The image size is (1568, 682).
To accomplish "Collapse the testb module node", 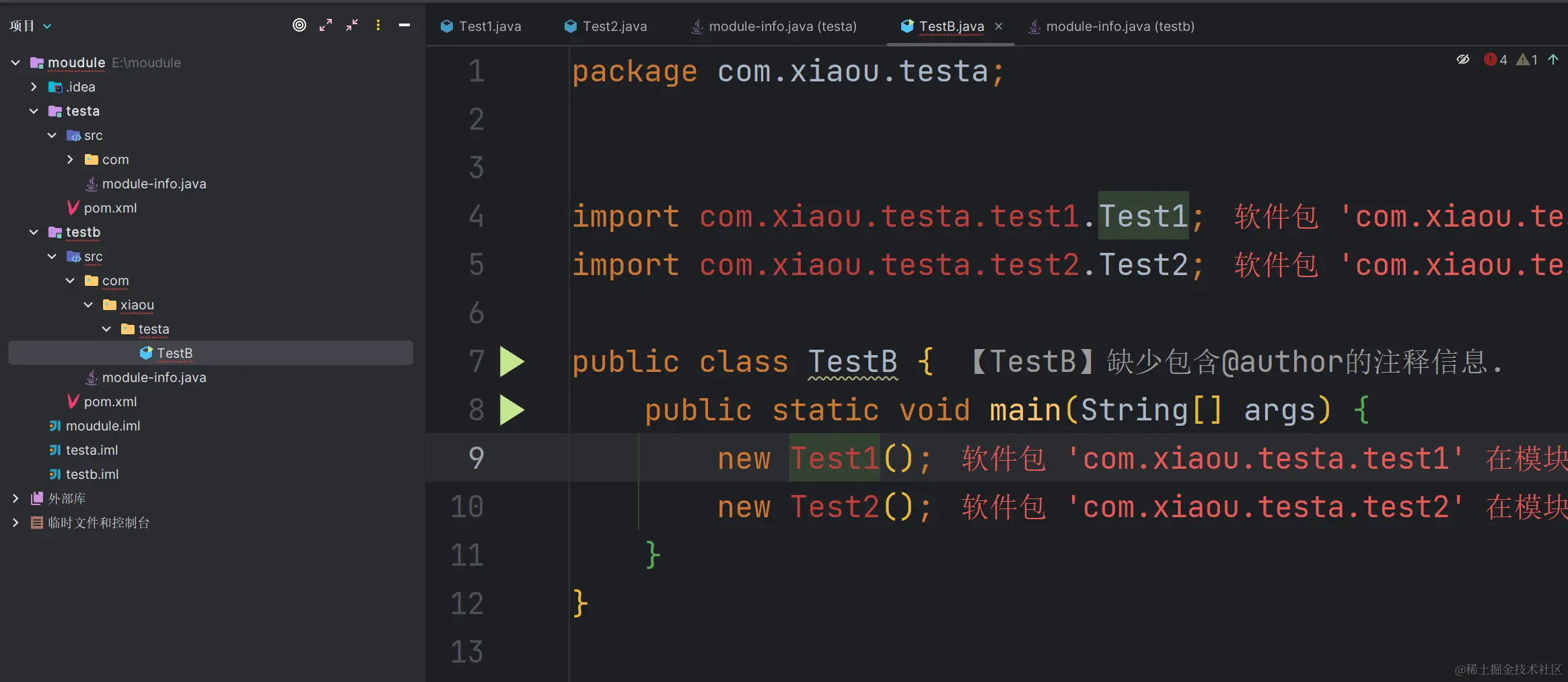I will point(34,232).
